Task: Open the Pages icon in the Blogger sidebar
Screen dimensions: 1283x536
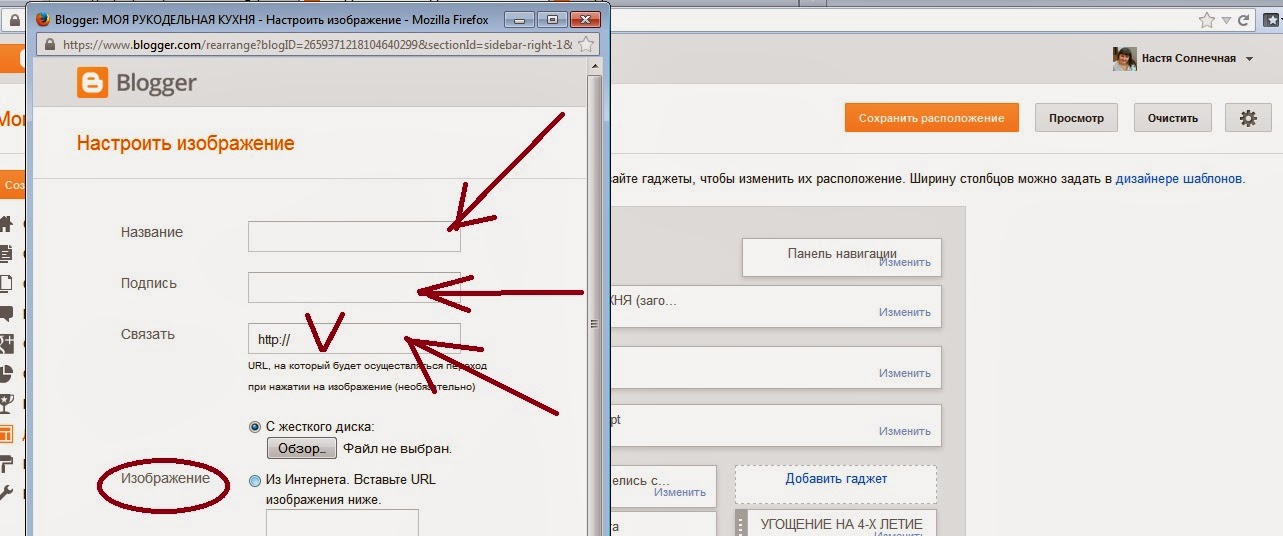Action: (x=6, y=283)
